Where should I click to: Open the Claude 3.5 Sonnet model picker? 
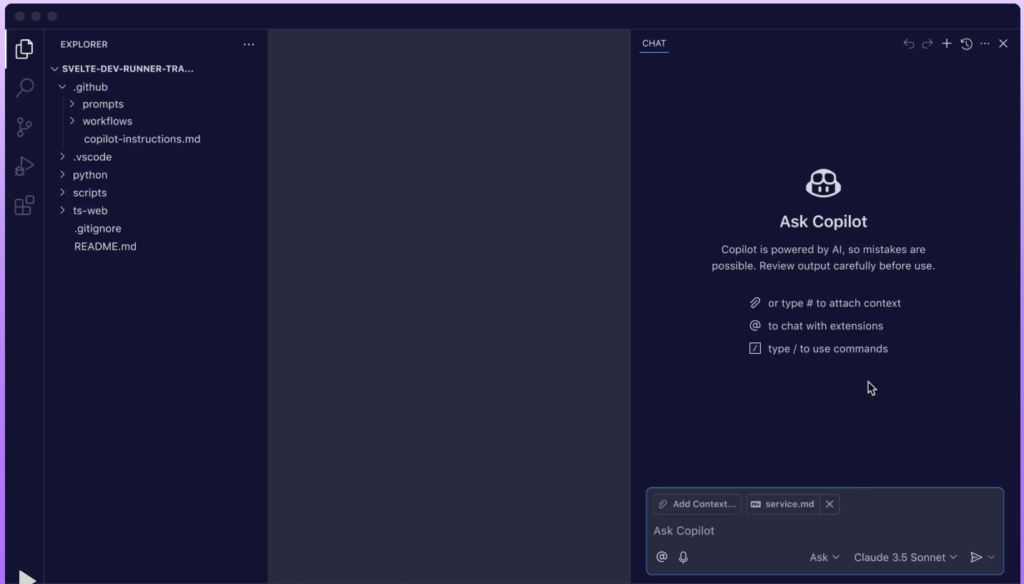click(905, 557)
